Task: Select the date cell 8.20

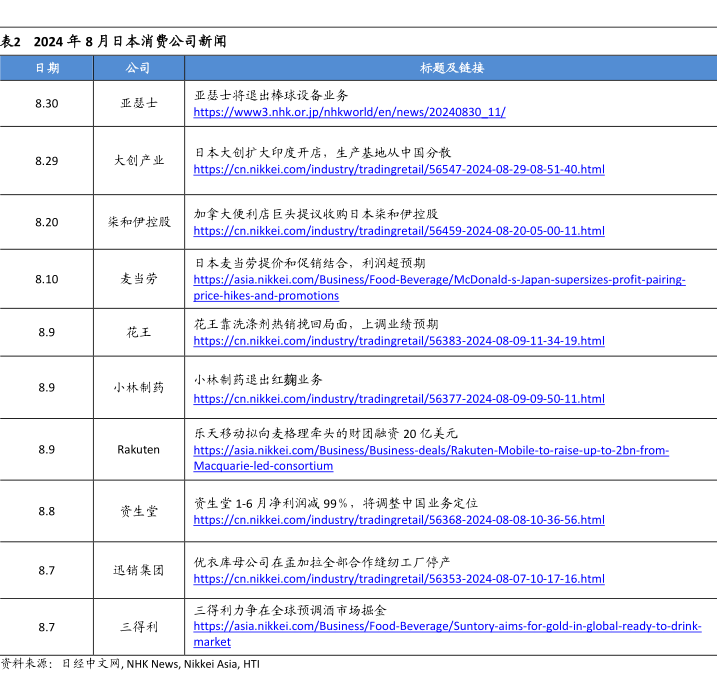Action: pos(47,222)
